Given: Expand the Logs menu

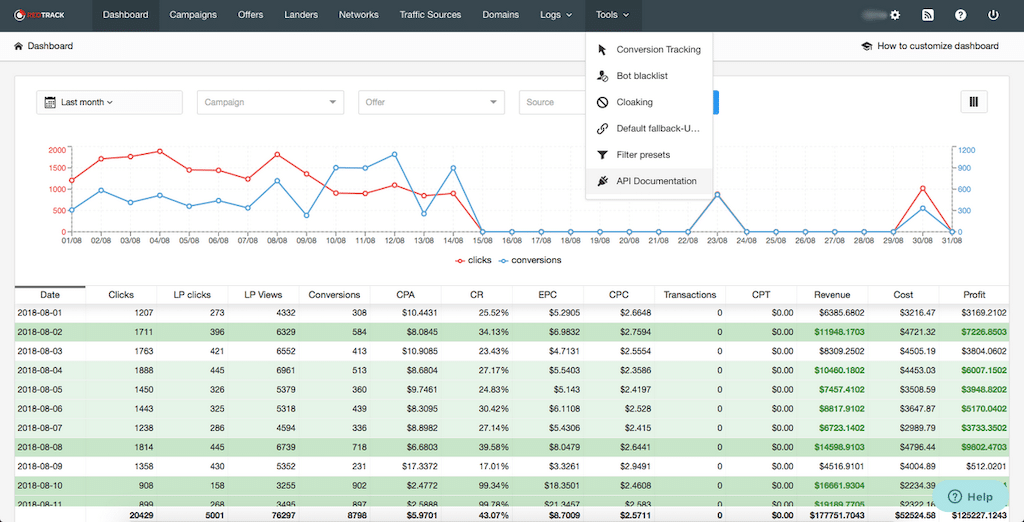Looking at the screenshot, I should pyautogui.click(x=555, y=15).
